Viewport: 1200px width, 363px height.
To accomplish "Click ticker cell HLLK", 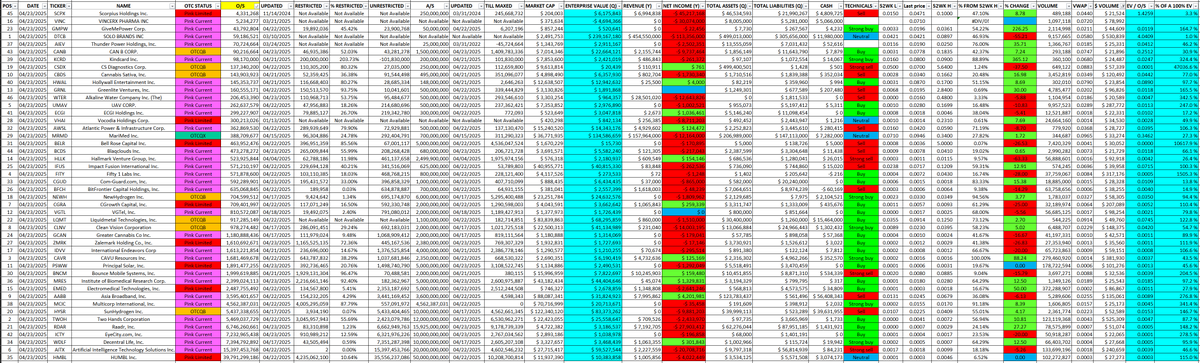I will coord(60,159).
